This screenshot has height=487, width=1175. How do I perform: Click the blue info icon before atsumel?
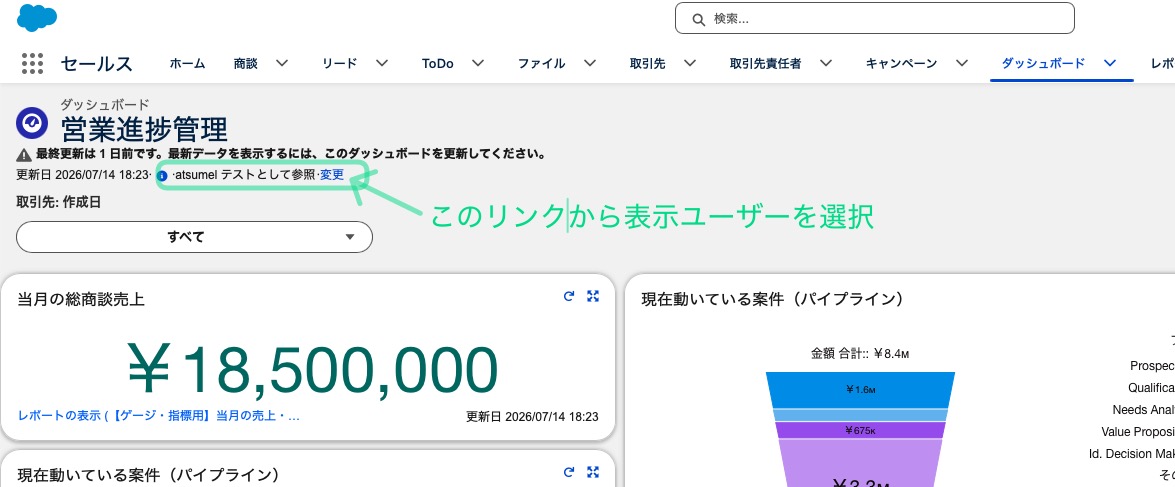pyautogui.click(x=162, y=175)
